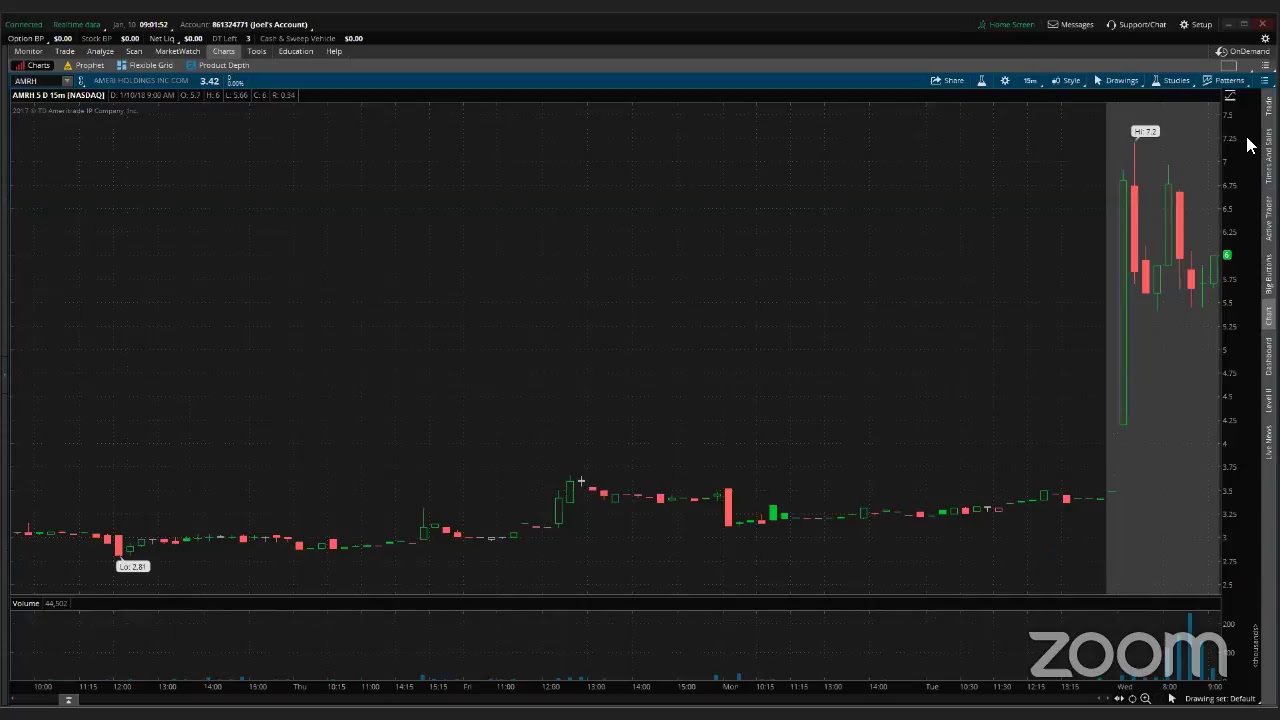Click the scroll arrows icon at chart bottom
Viewport: 1280px width, 720px height.
click(1119, 699)
